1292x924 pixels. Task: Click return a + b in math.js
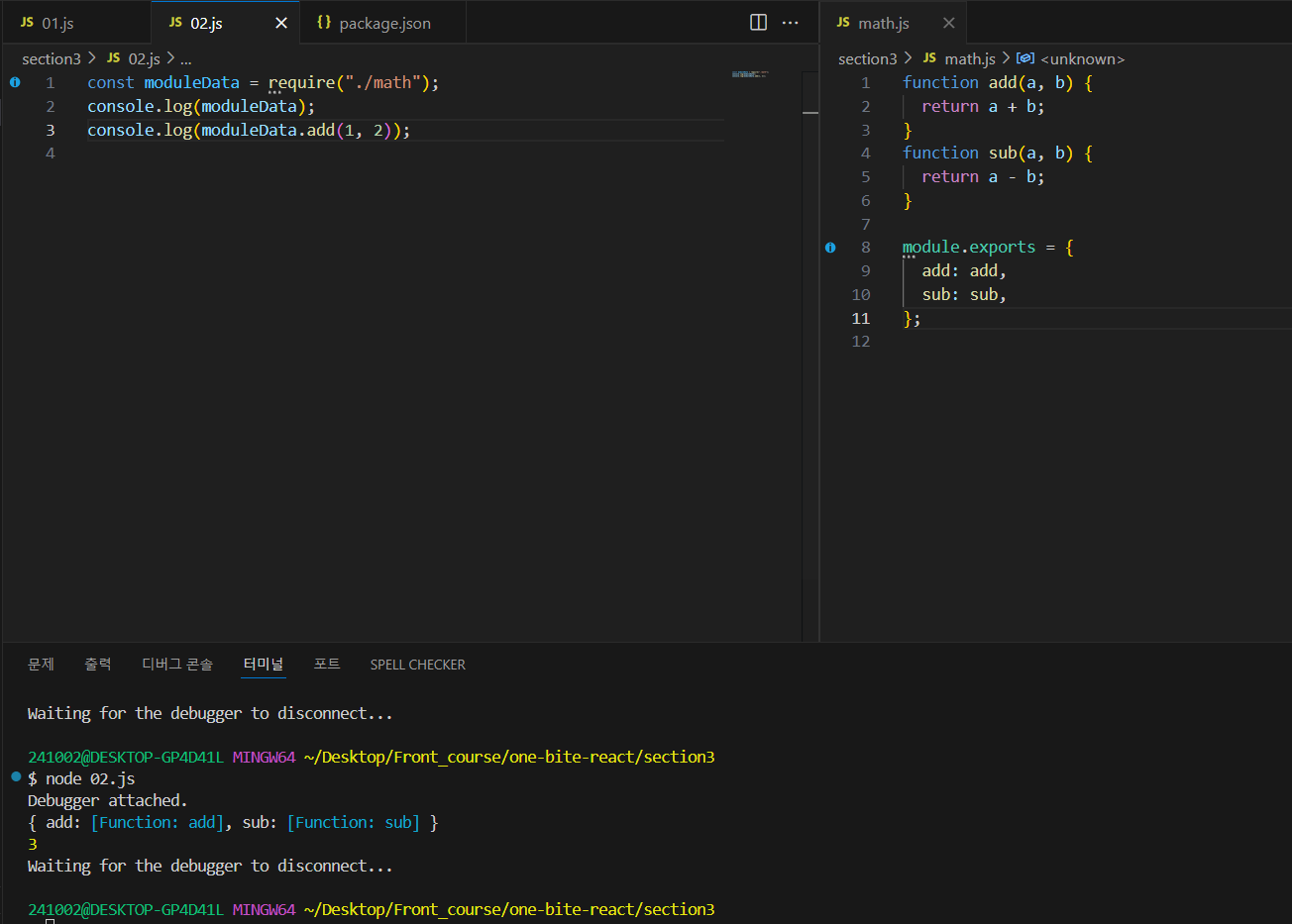tap(983, 106)
